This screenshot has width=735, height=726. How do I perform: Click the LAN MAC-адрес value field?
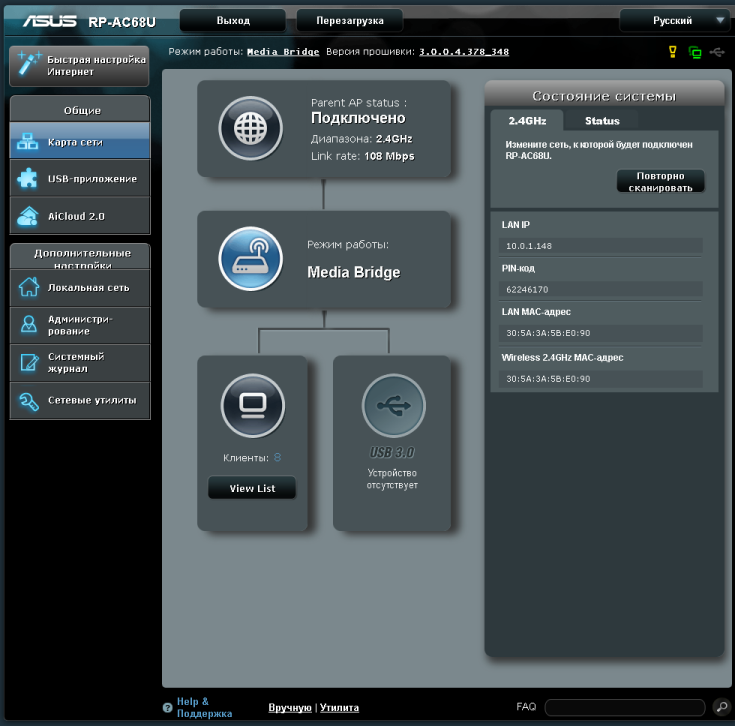(601, 333)
